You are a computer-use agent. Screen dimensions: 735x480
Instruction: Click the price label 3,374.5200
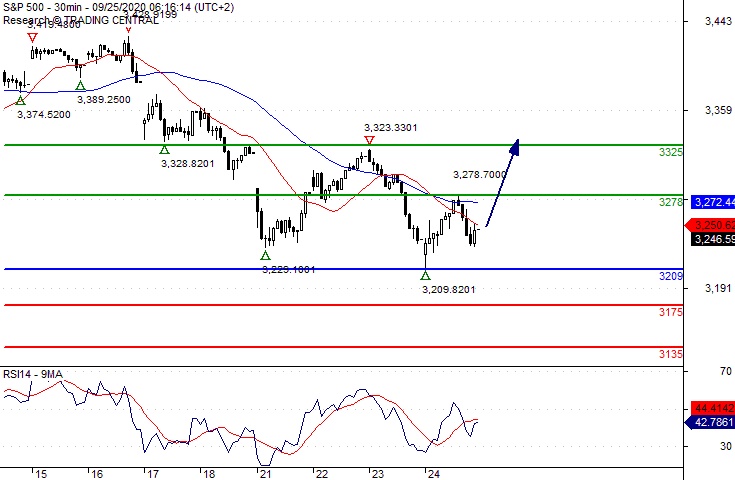[x=44, y=114]
